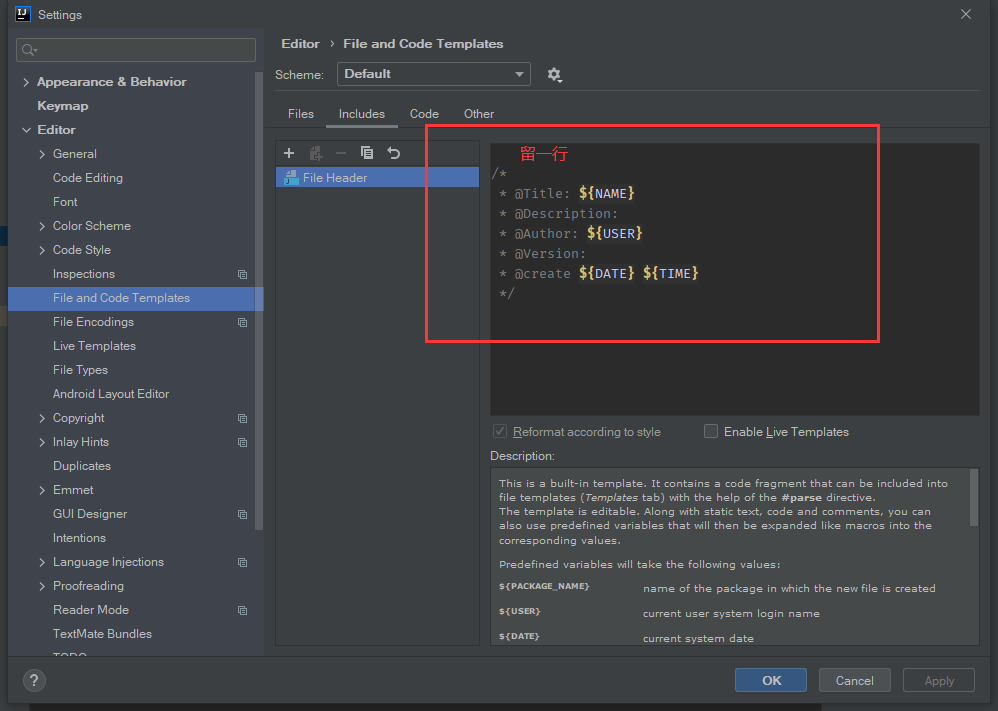Click the IntelliJ logo in the title bar
This screenshot has width=998, height=711.
point(23,14)
